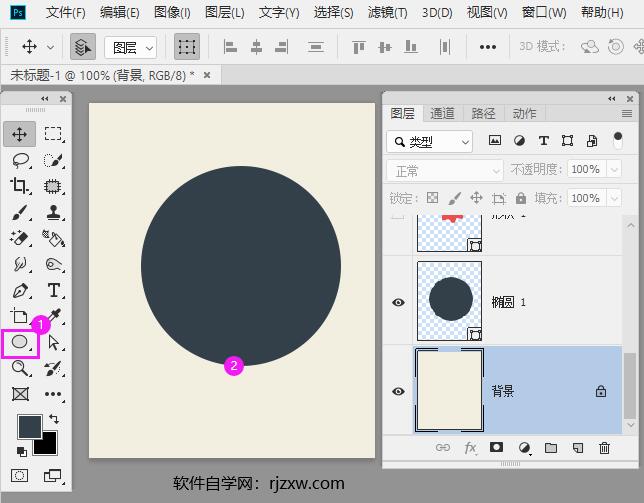Screen dimensions: 644x503
Task: Switch to the 通道 tab
Action: click(x=442, y=113)
